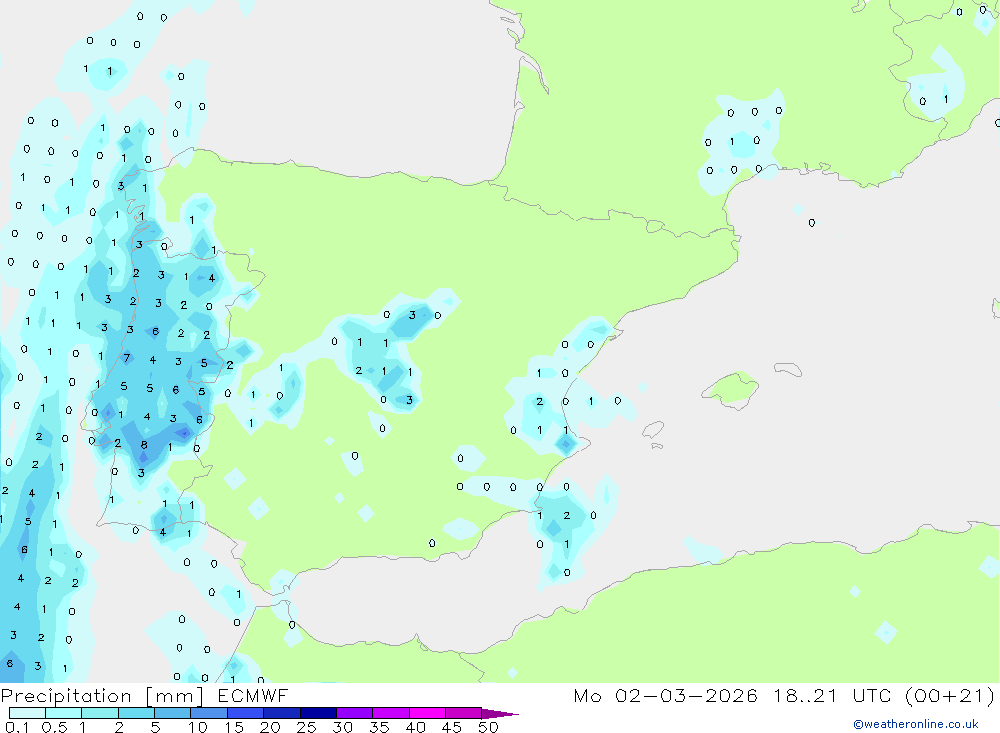The image size is (1000, 733).
Task: Click the 5–10 mm legend swatch
Action: [x=173, y=713]
